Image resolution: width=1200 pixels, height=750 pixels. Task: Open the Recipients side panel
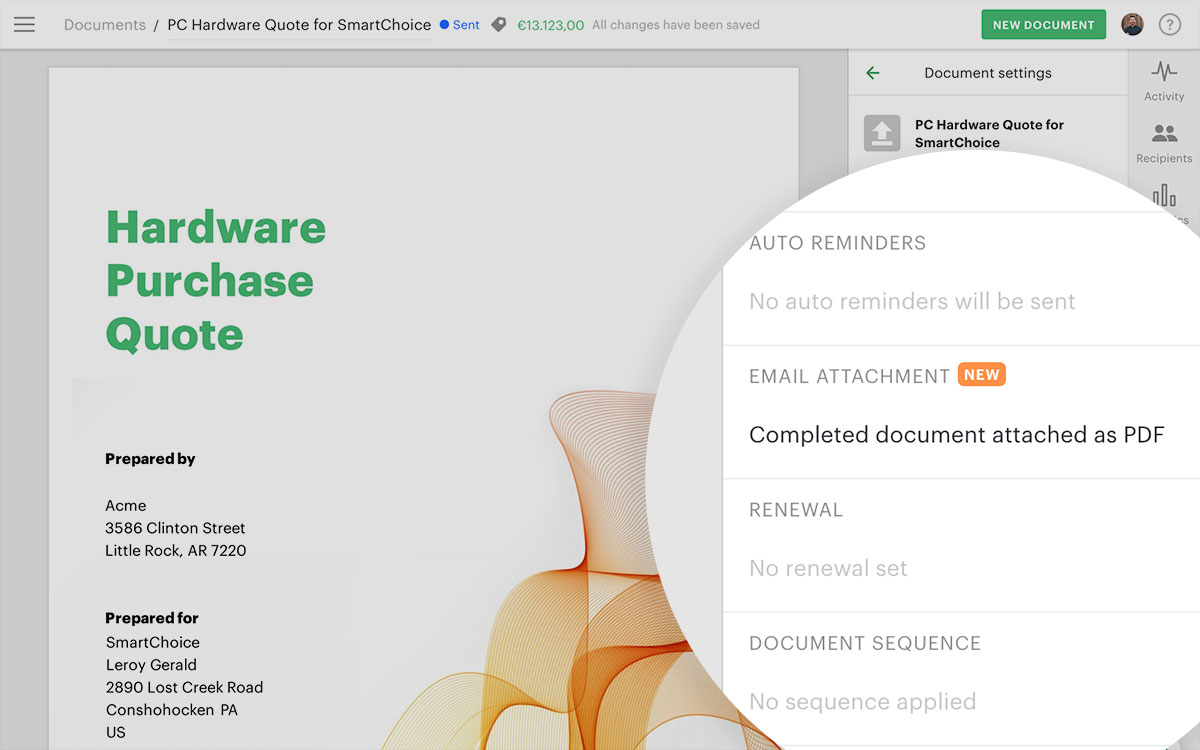pyautogui.click(x=1164, y=143)
